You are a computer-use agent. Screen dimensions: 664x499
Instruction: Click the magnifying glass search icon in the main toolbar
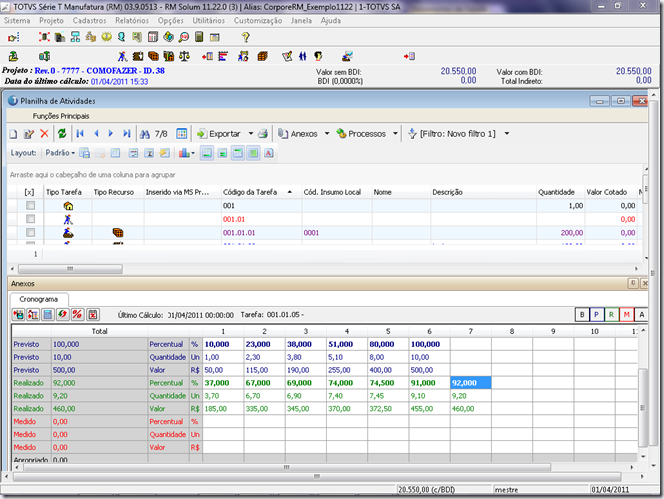pyautogui.click(x=184, y=37)
